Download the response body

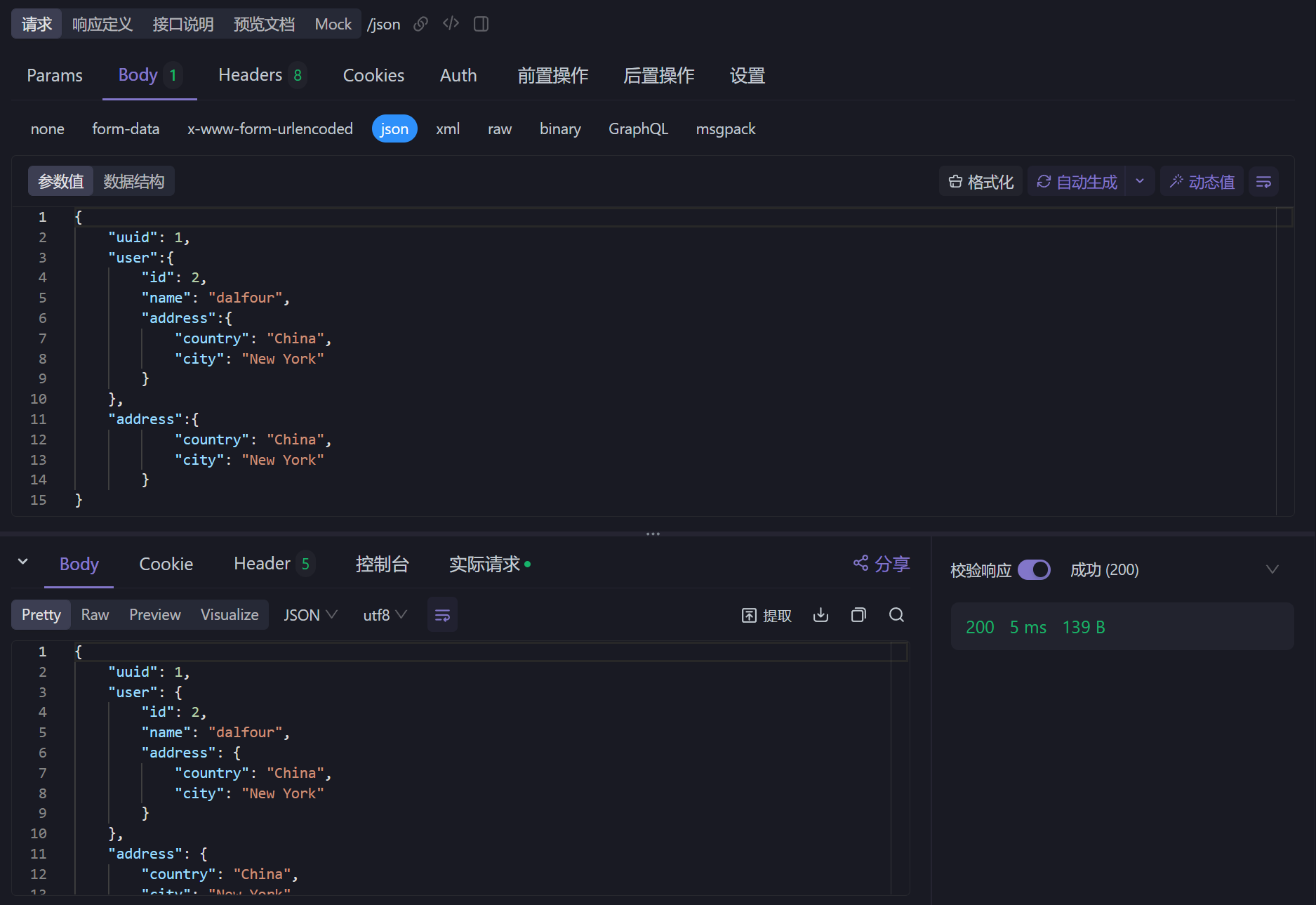820,614
